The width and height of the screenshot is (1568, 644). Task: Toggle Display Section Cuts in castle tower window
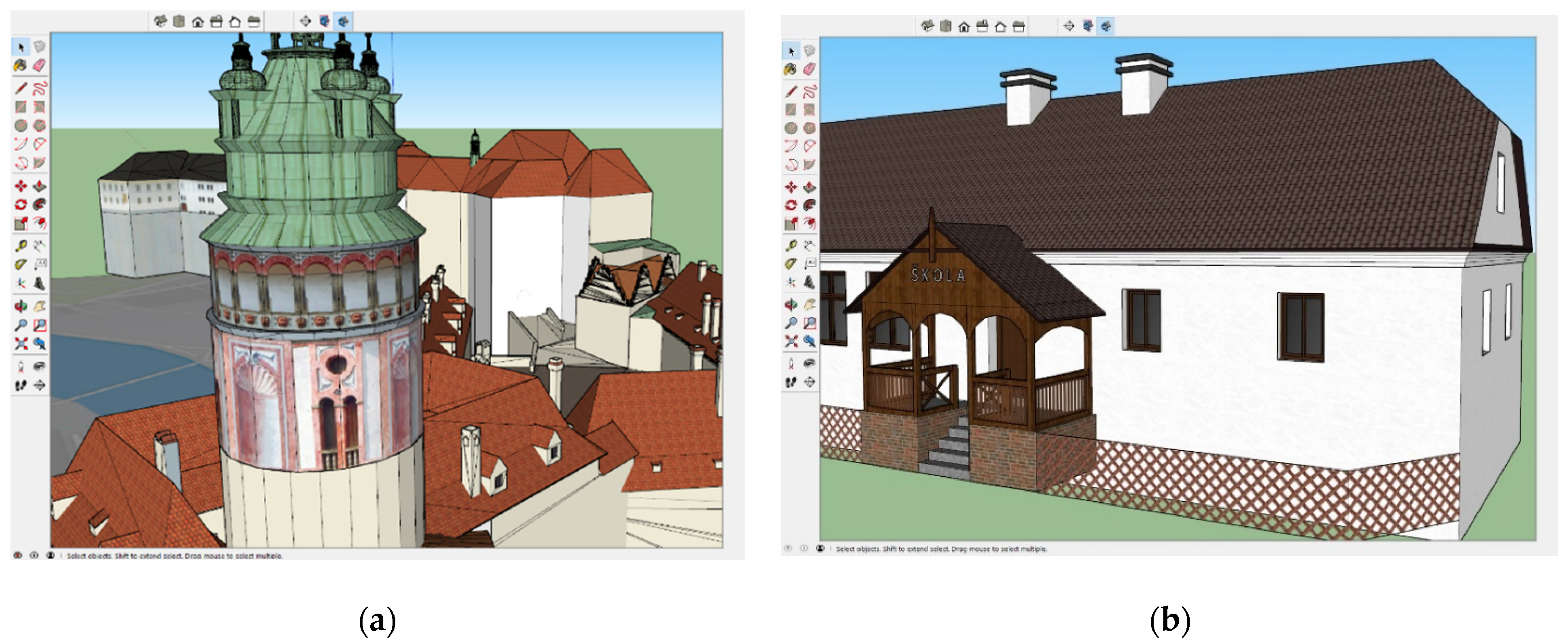343,22
